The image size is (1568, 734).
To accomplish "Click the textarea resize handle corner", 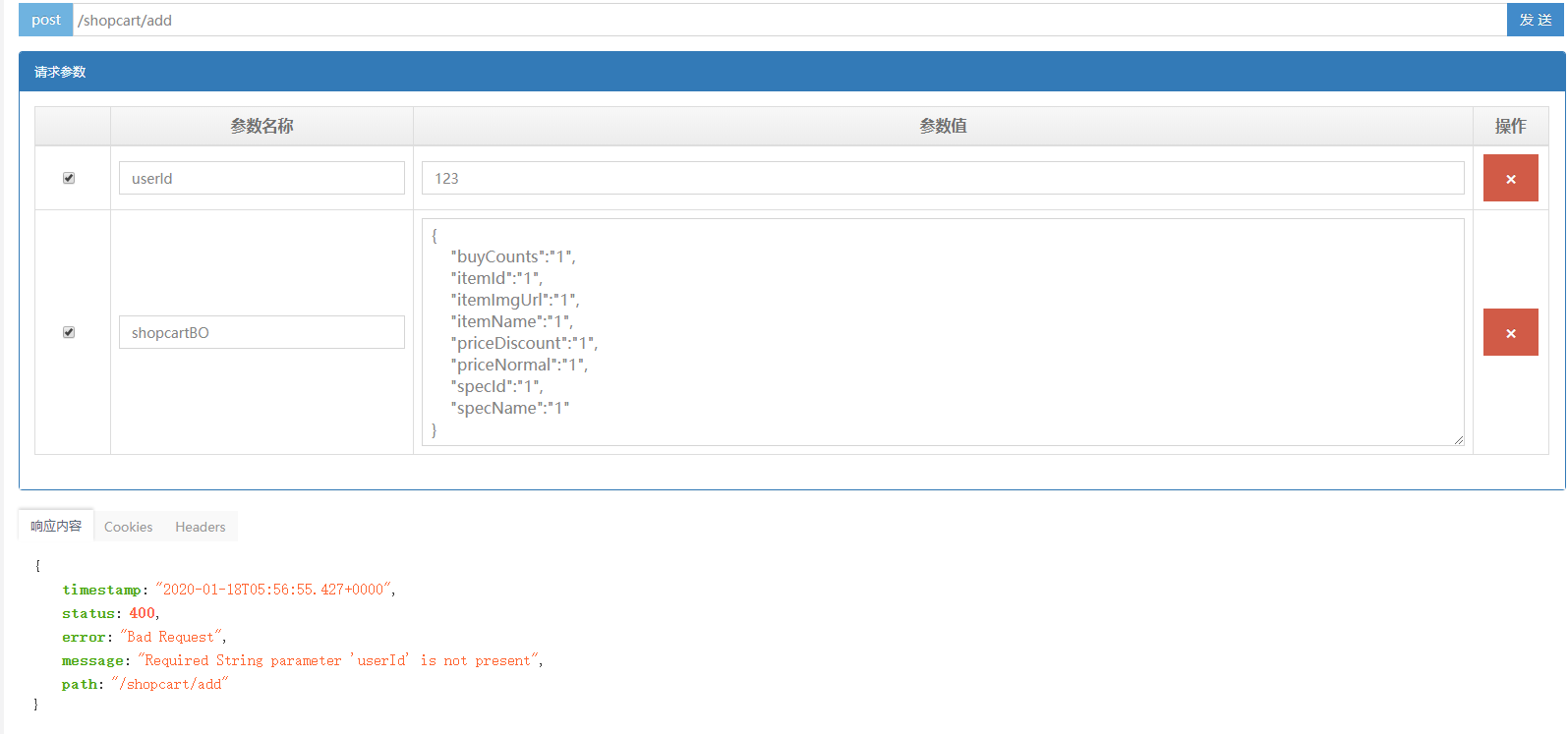I will point(1459,440).
